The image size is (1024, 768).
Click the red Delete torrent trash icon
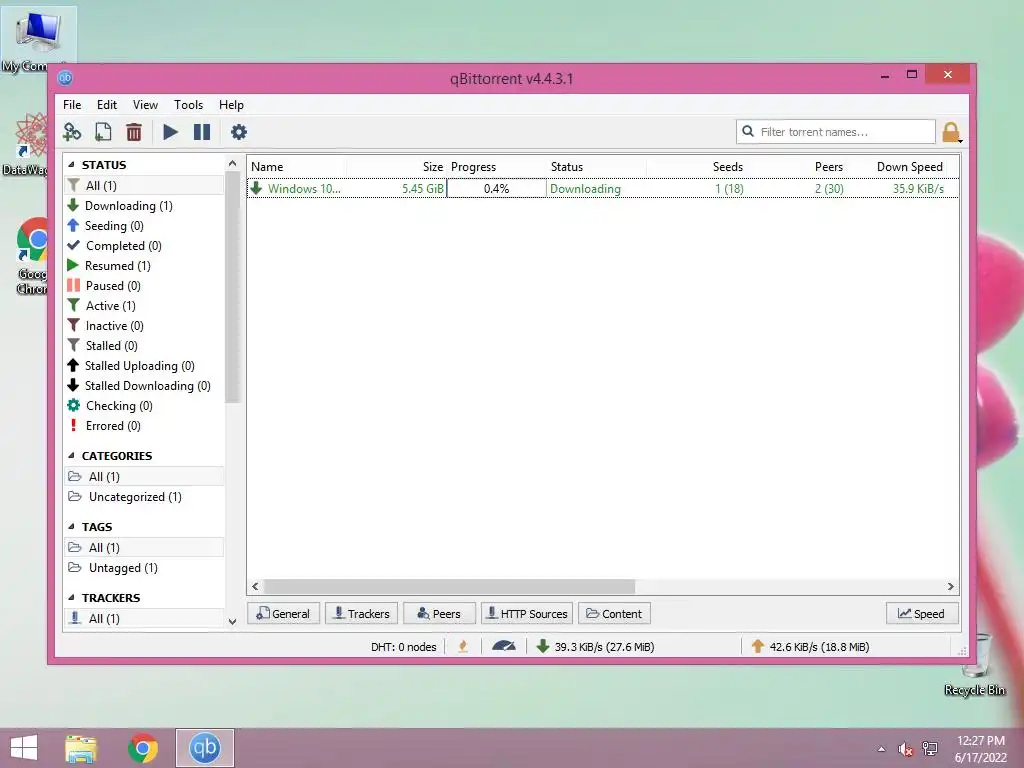tap(134, 132)
